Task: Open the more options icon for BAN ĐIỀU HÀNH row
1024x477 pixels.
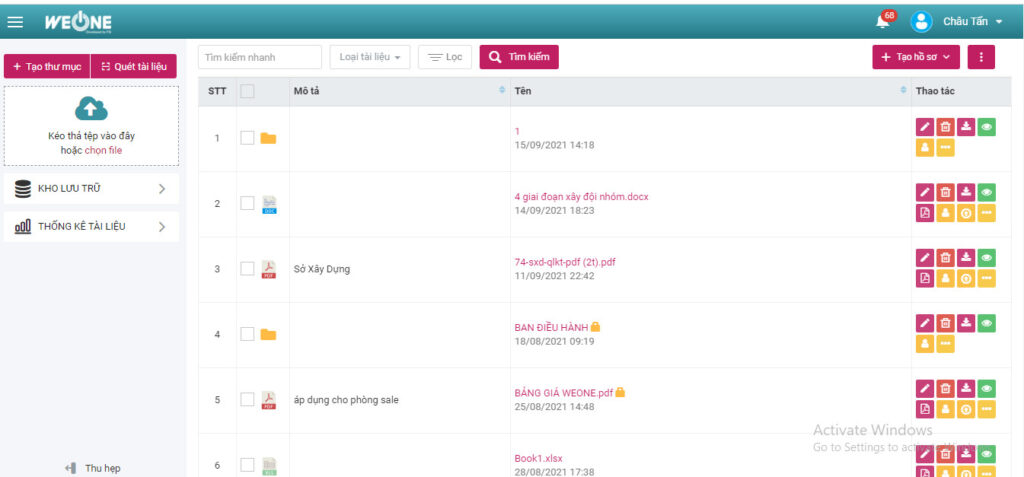Action: coord(945,344)
